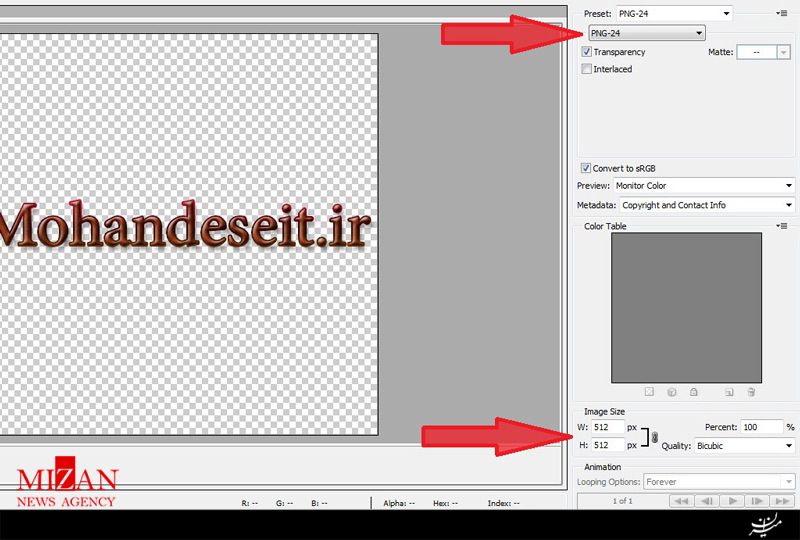Click the lock selected colors icon
Viewport: 800px width, 540px height.
tap(694, 392)
